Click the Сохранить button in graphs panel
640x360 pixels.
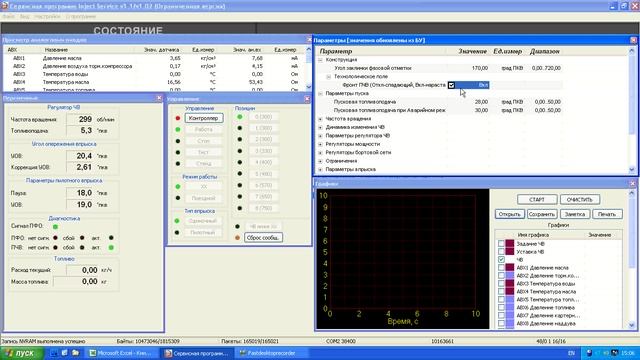point(542,214)
